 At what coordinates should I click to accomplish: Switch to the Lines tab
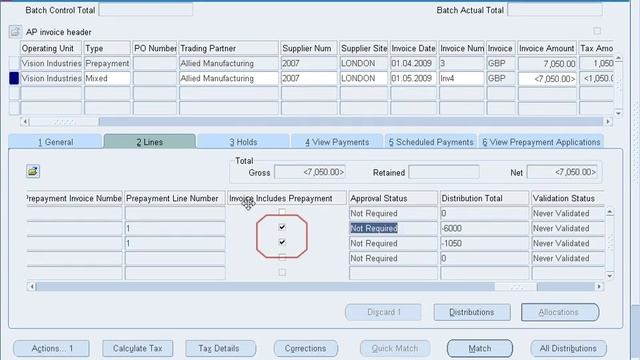pyautogui.click(x=150, y=142)
